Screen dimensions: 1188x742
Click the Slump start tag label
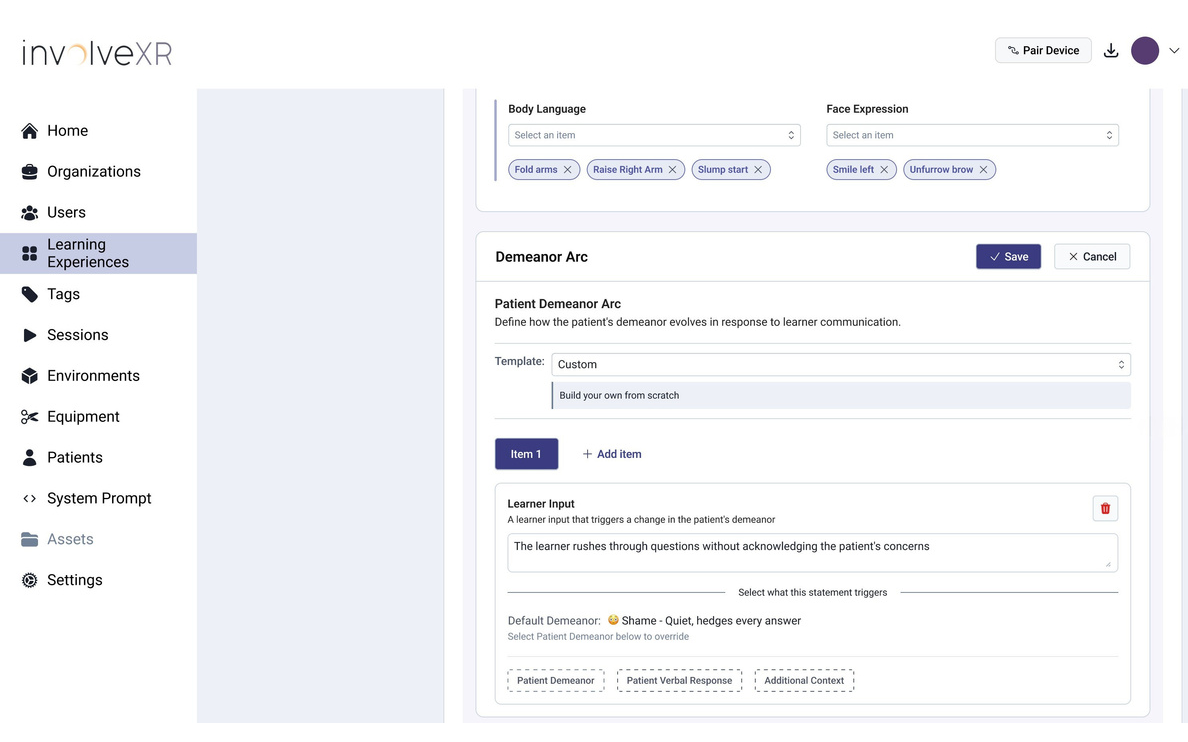(723, 170)
